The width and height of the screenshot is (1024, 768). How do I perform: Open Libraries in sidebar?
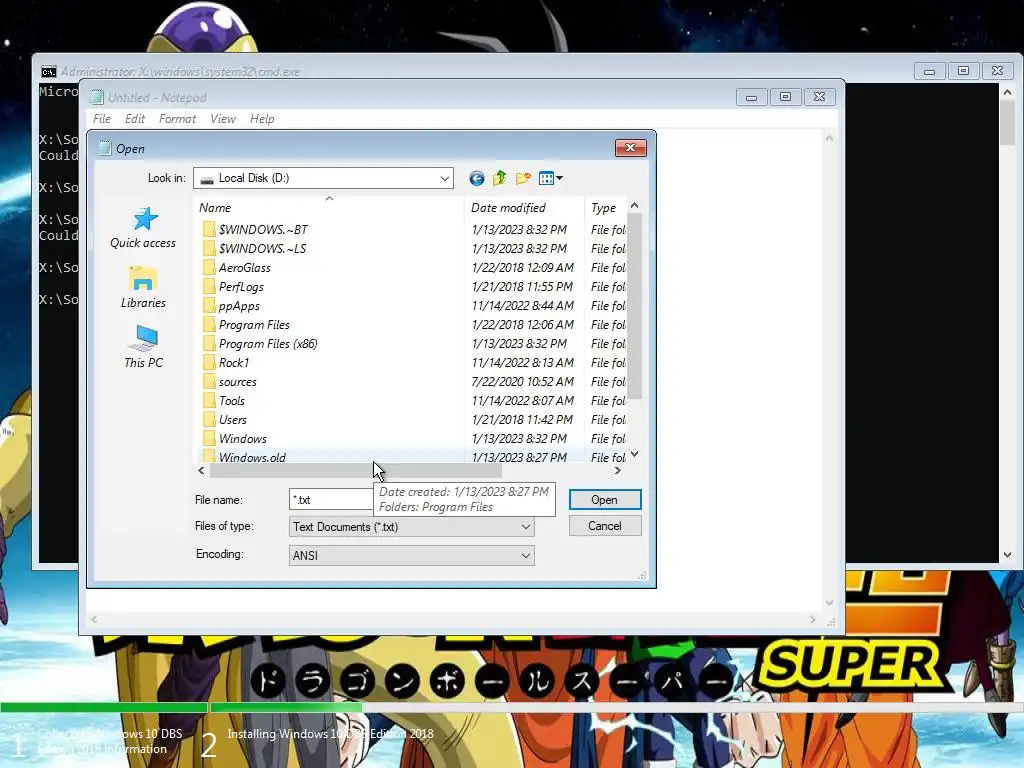coord(143,287)
